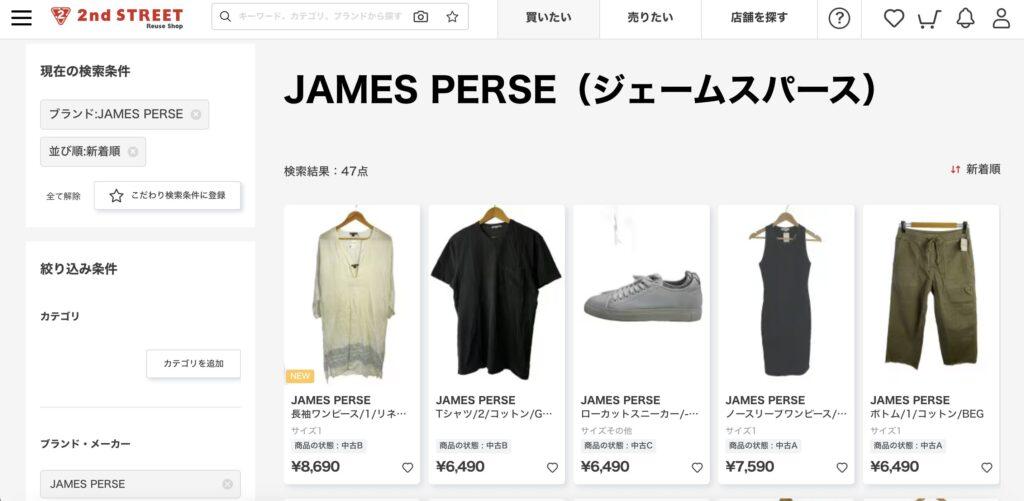The image size is (1024, 501).
Task: Favorite the ¥7,590 sleeveless dress
Action: click(x=842, y=468)
